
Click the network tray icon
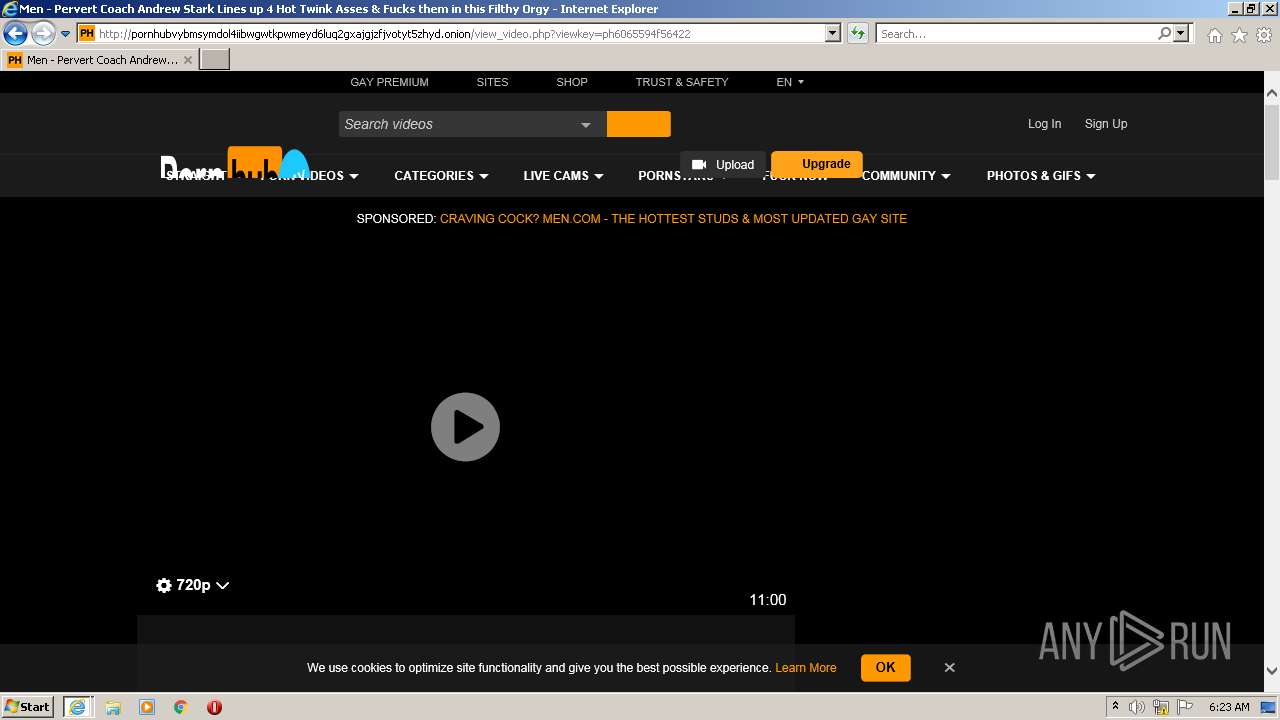point(1161,707)
